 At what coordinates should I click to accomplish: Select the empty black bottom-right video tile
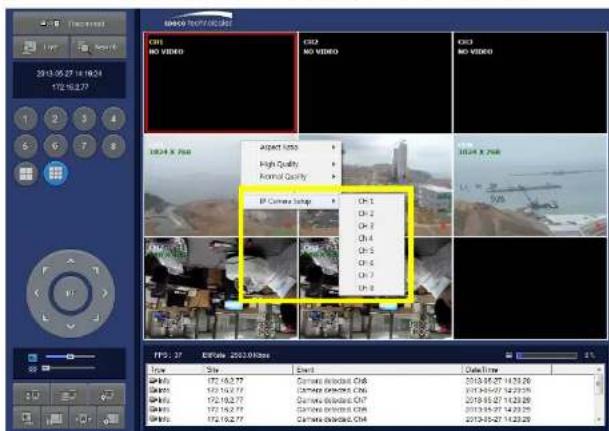[x=530, y=288]
